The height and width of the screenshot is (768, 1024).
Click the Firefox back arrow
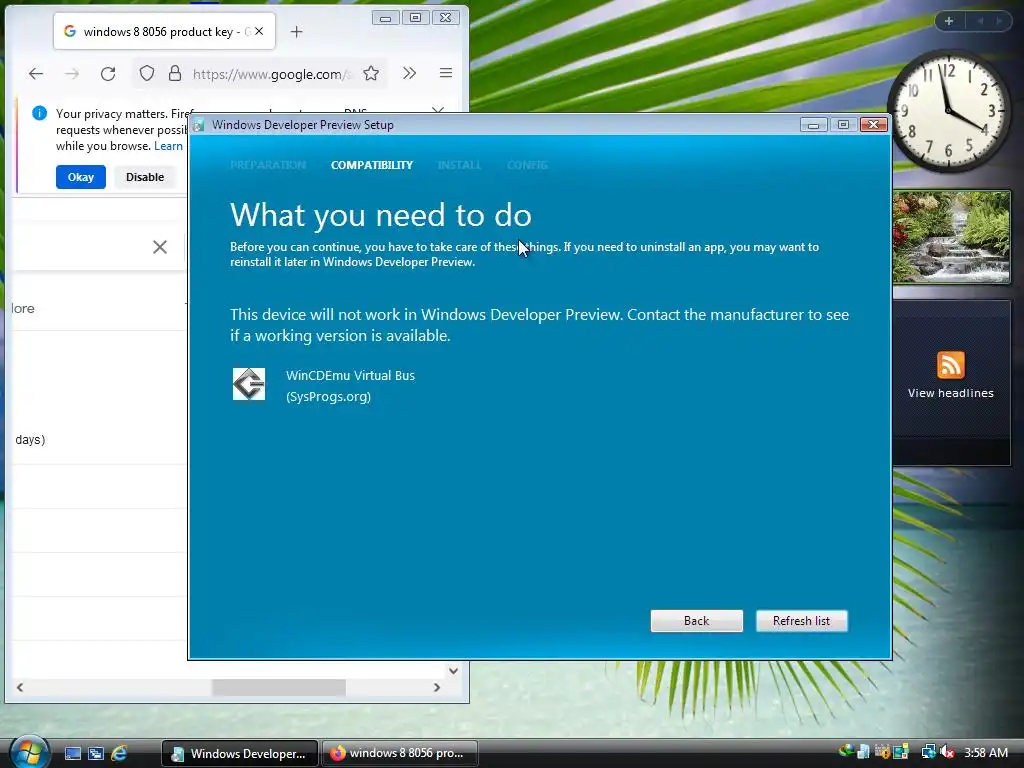tap(36, 74)
